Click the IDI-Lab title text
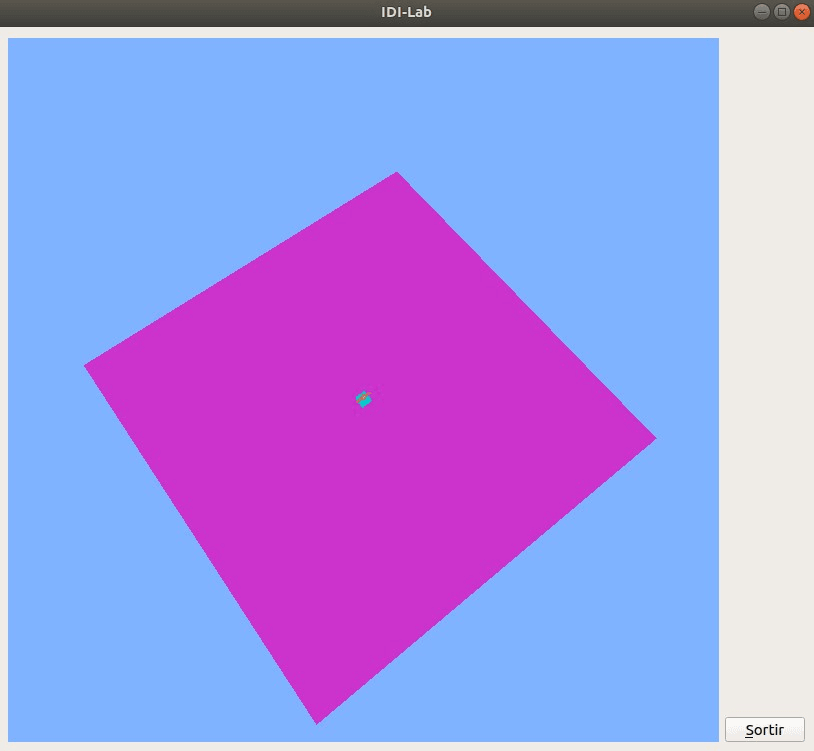 tap(406, 12)
